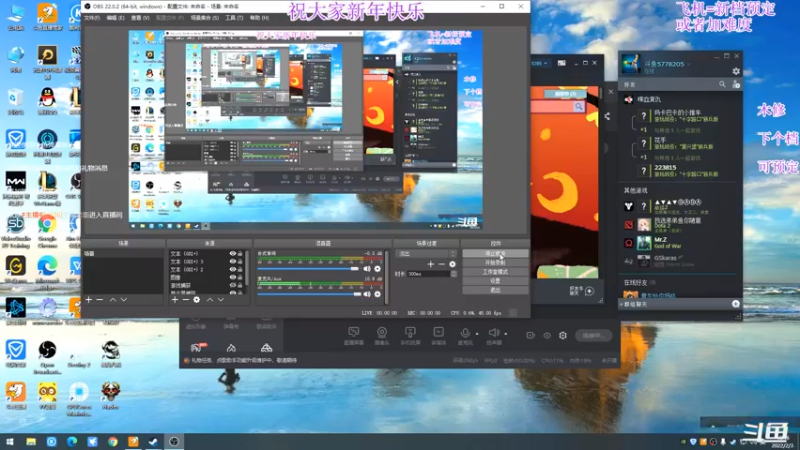Click the stop streaming button in OBS controls
The image size is (800, 450).
495,254
